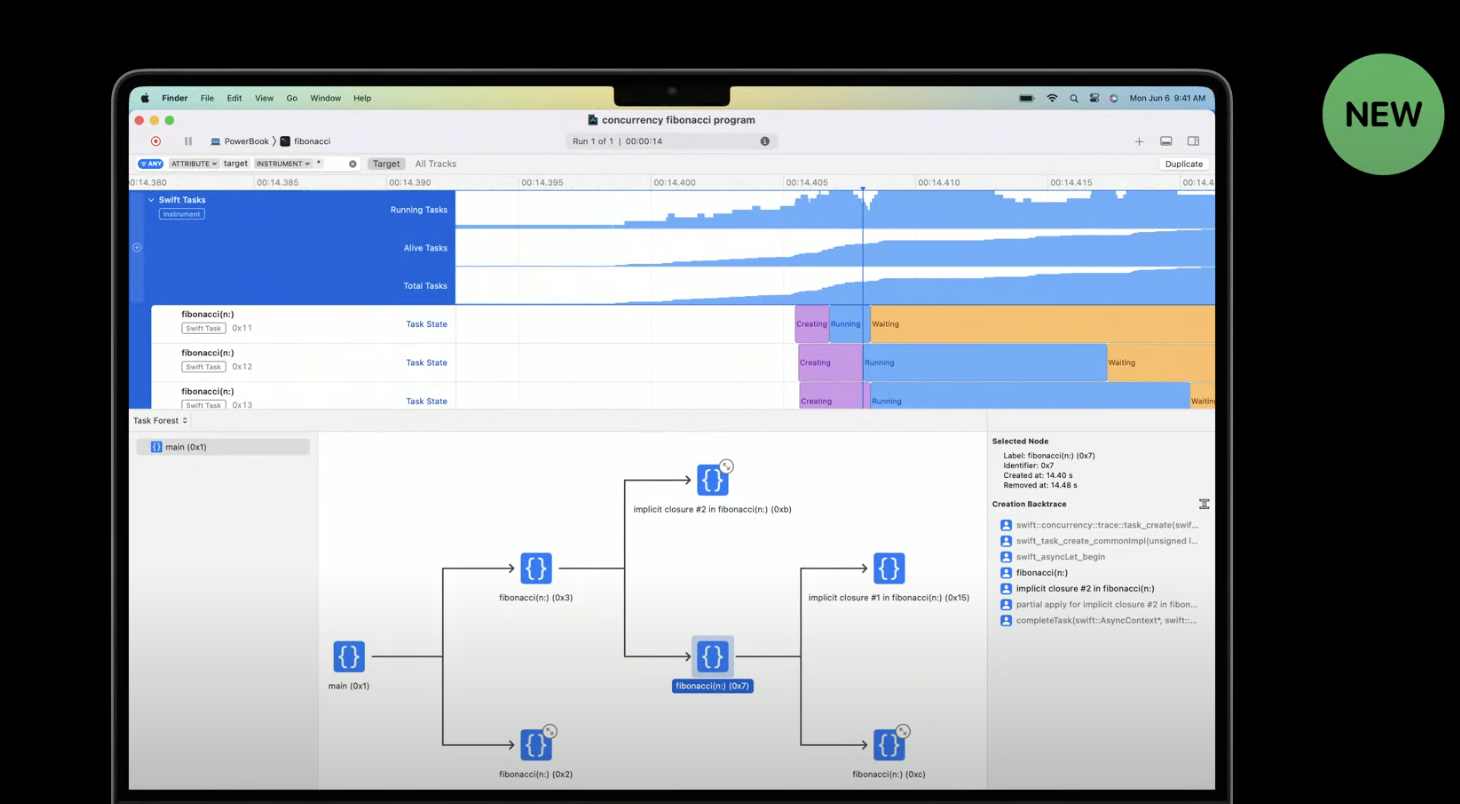Screen dimensions: 1460x804
Task: Click the Instrument badge under Swift Tasks
Action: [x=182, y=214]
